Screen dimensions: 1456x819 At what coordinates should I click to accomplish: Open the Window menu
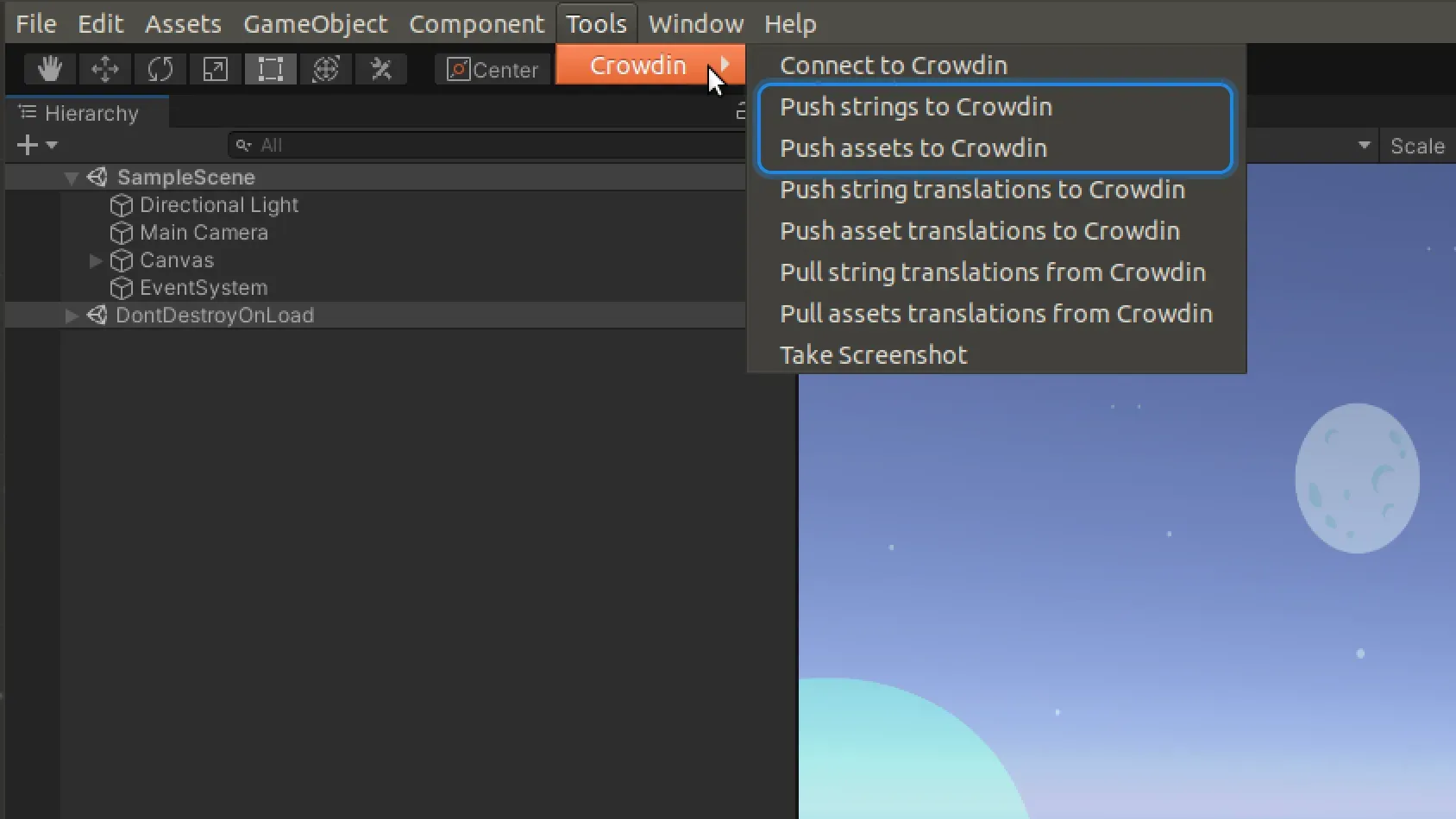[x=694, y=23]
